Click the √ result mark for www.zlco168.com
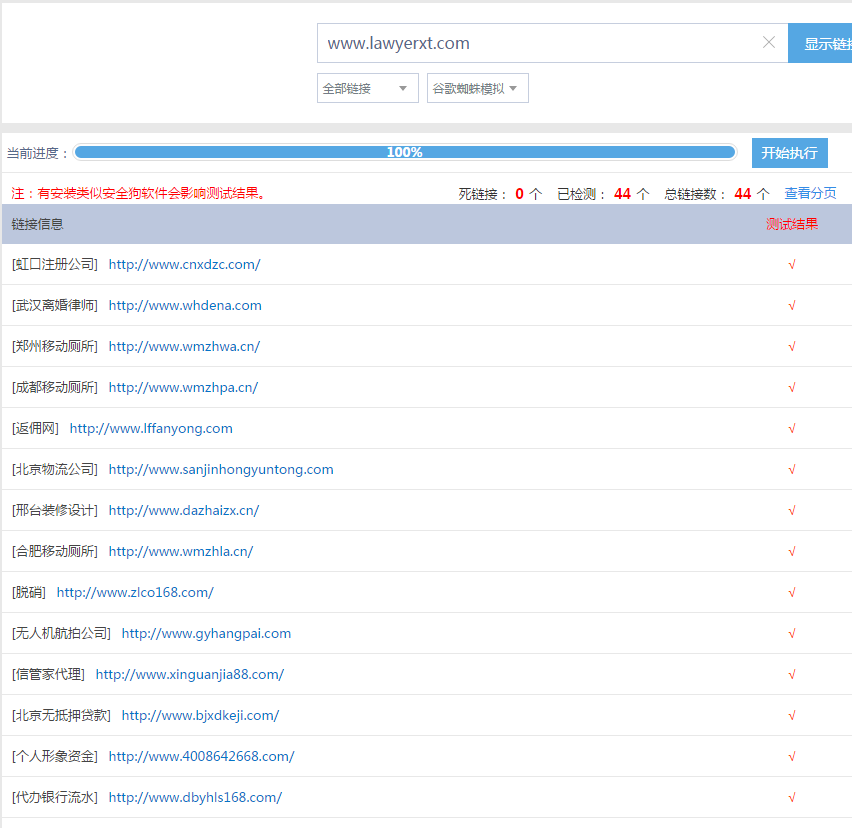Screen dimensions: 852x828 click(x=791, y=592)
